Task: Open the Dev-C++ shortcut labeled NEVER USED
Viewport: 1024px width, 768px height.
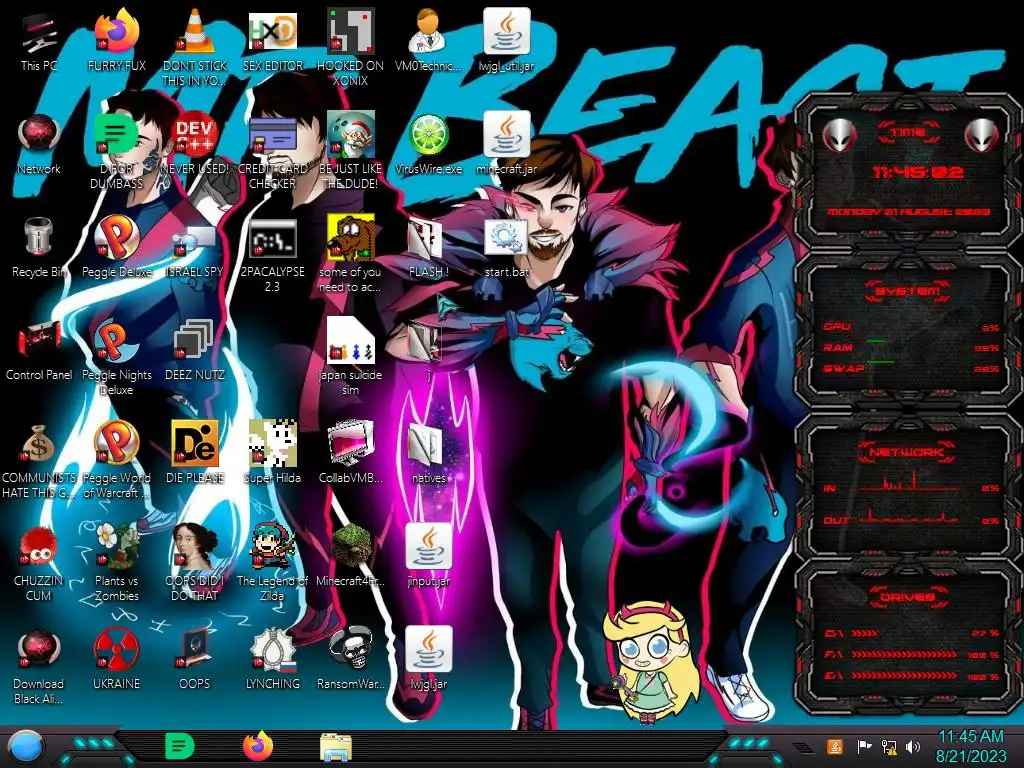Action: 195,135
